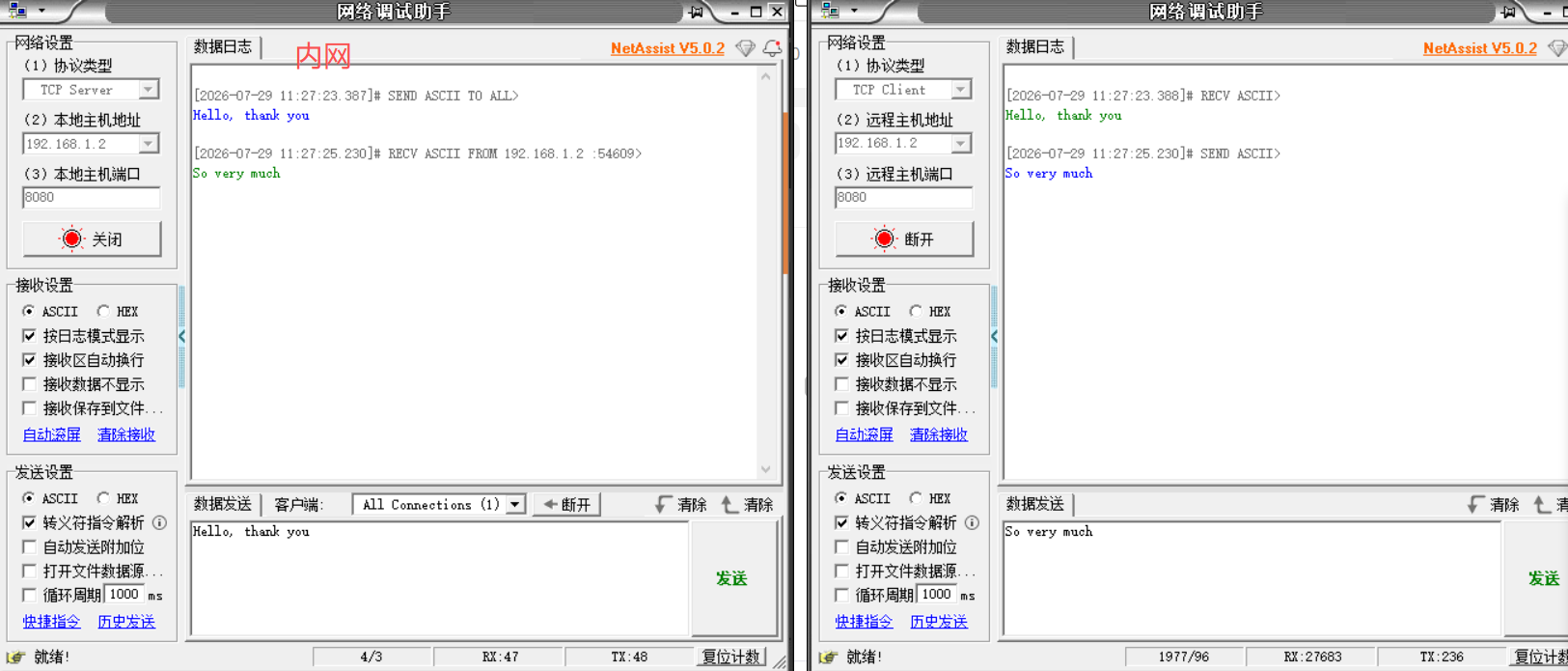
Task: Enable server 循环周期 checkbox
Action: coord(29,595)
